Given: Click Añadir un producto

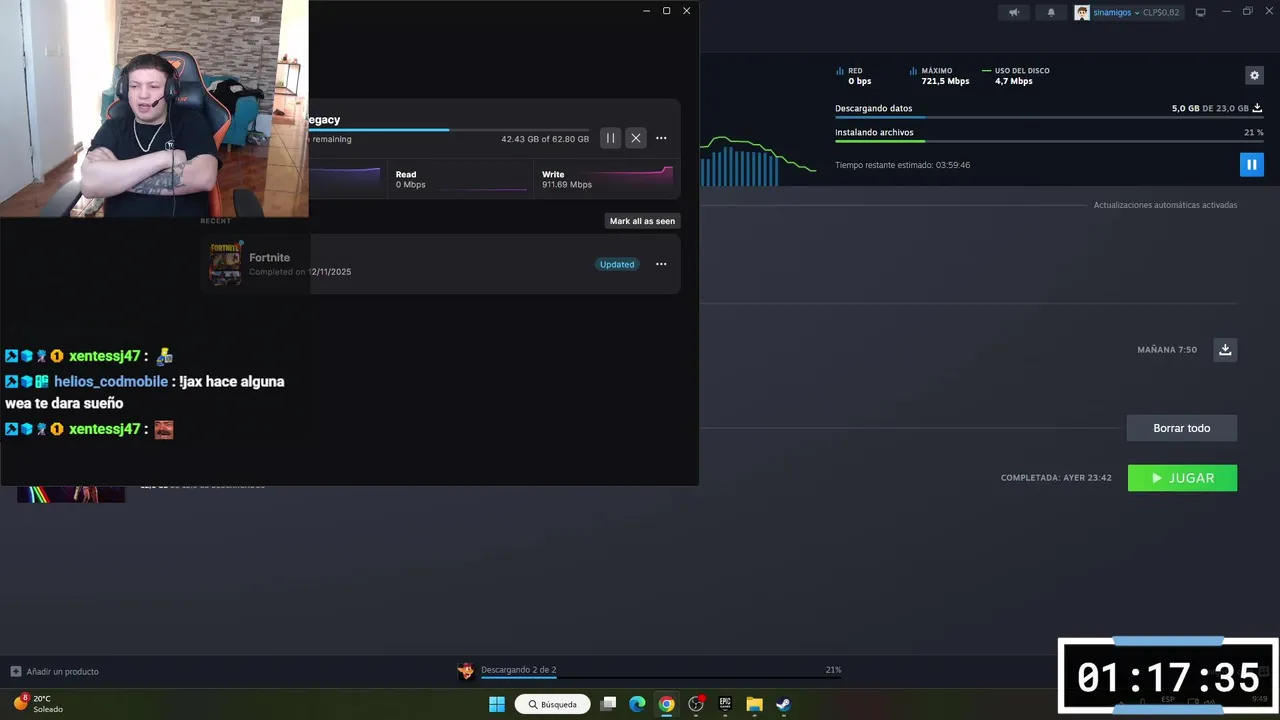Looking at the screenshot, I should click(55, 671).
